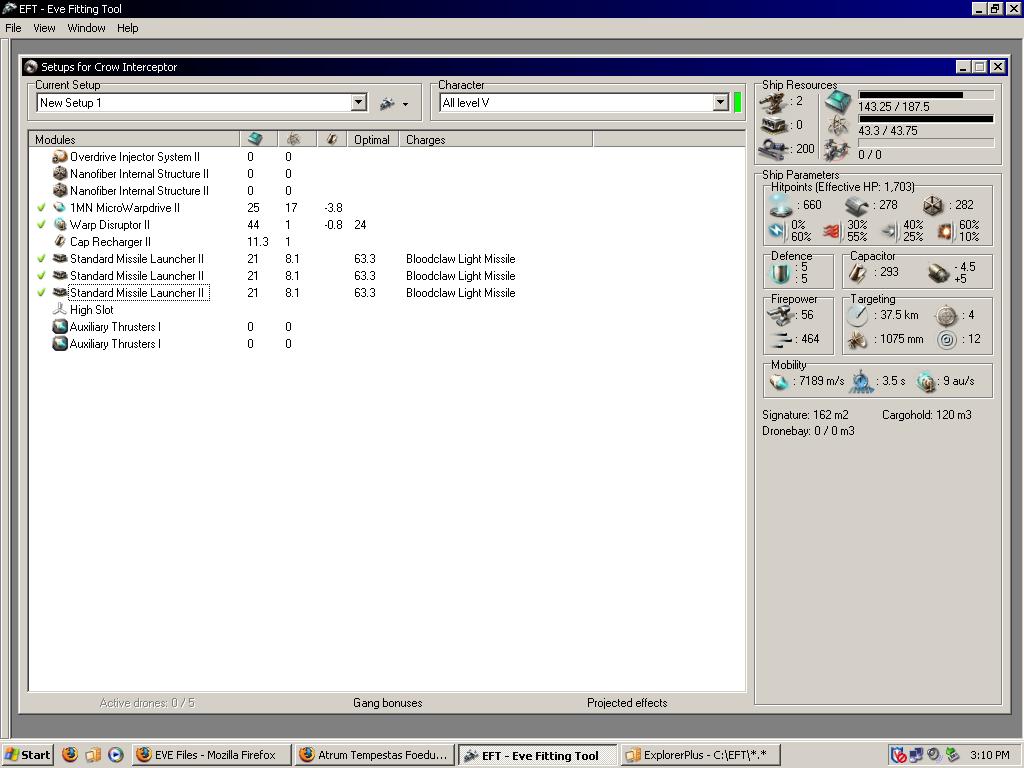This screenshot has width=1024, height=768.
Task: Click the system clock showing 3:10 PM
Action: tap(989, 755)
